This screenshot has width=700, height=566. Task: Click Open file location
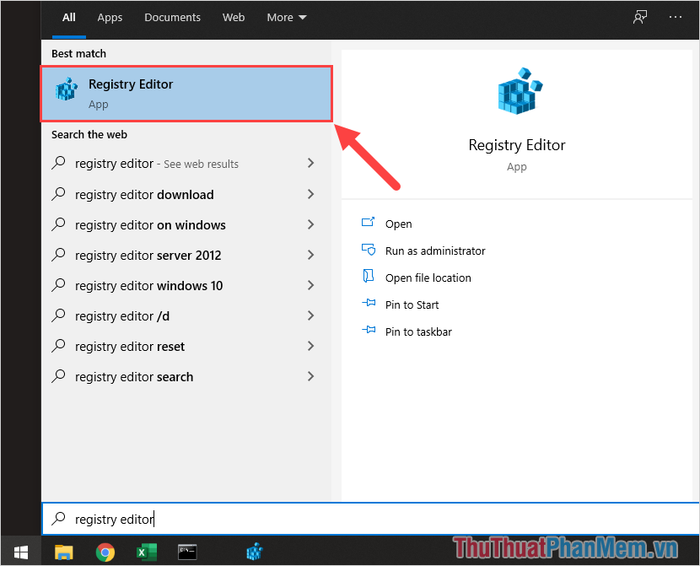[x=428, y=278]
